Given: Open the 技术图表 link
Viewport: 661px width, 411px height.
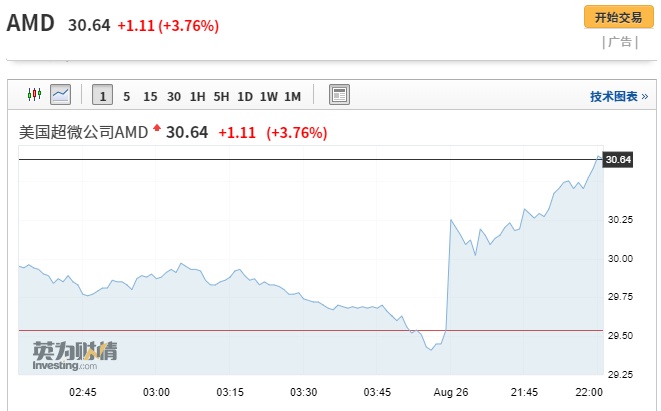Looking at the screenshot, I should pos(618,96).
